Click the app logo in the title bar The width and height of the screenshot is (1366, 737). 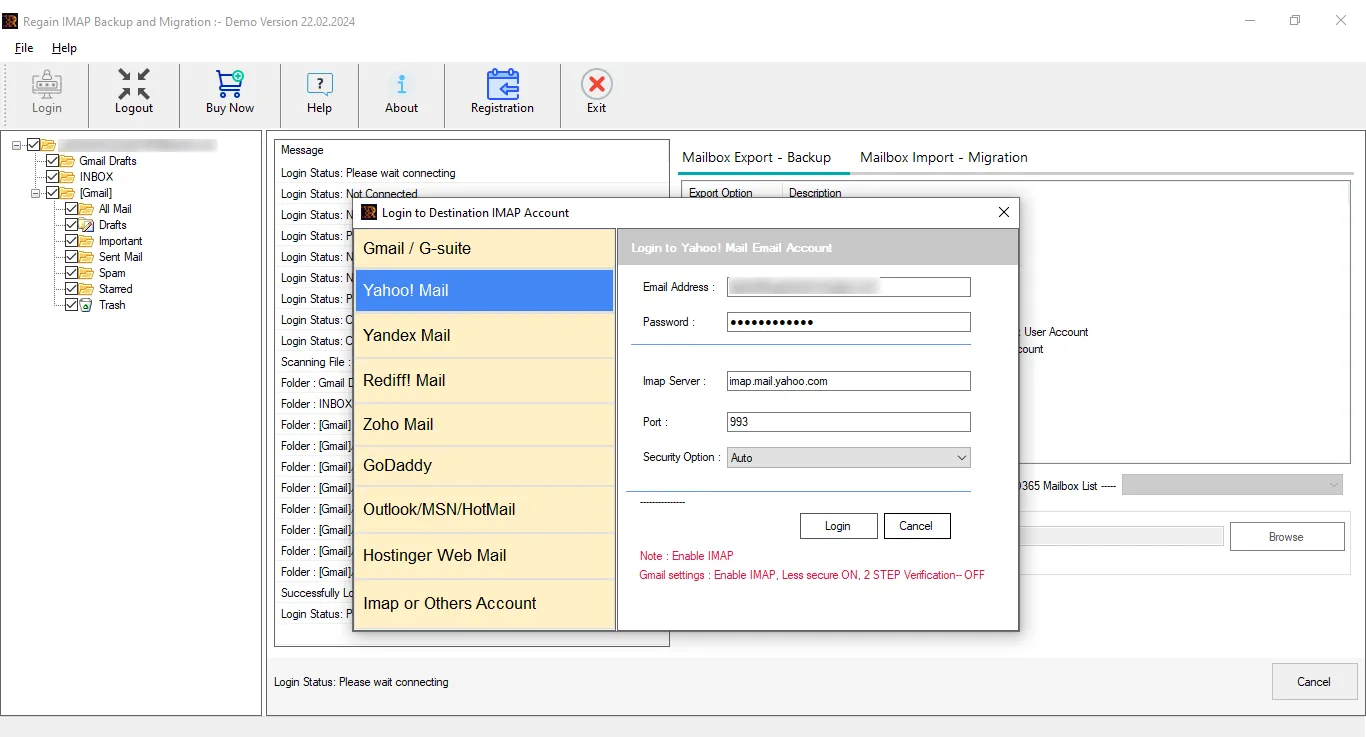[11, 21]
